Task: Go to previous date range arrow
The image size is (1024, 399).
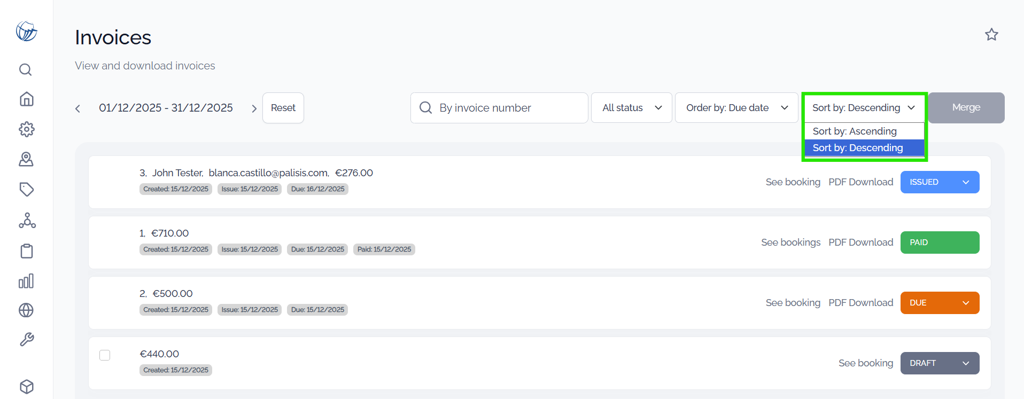Action: pos(78,108)
